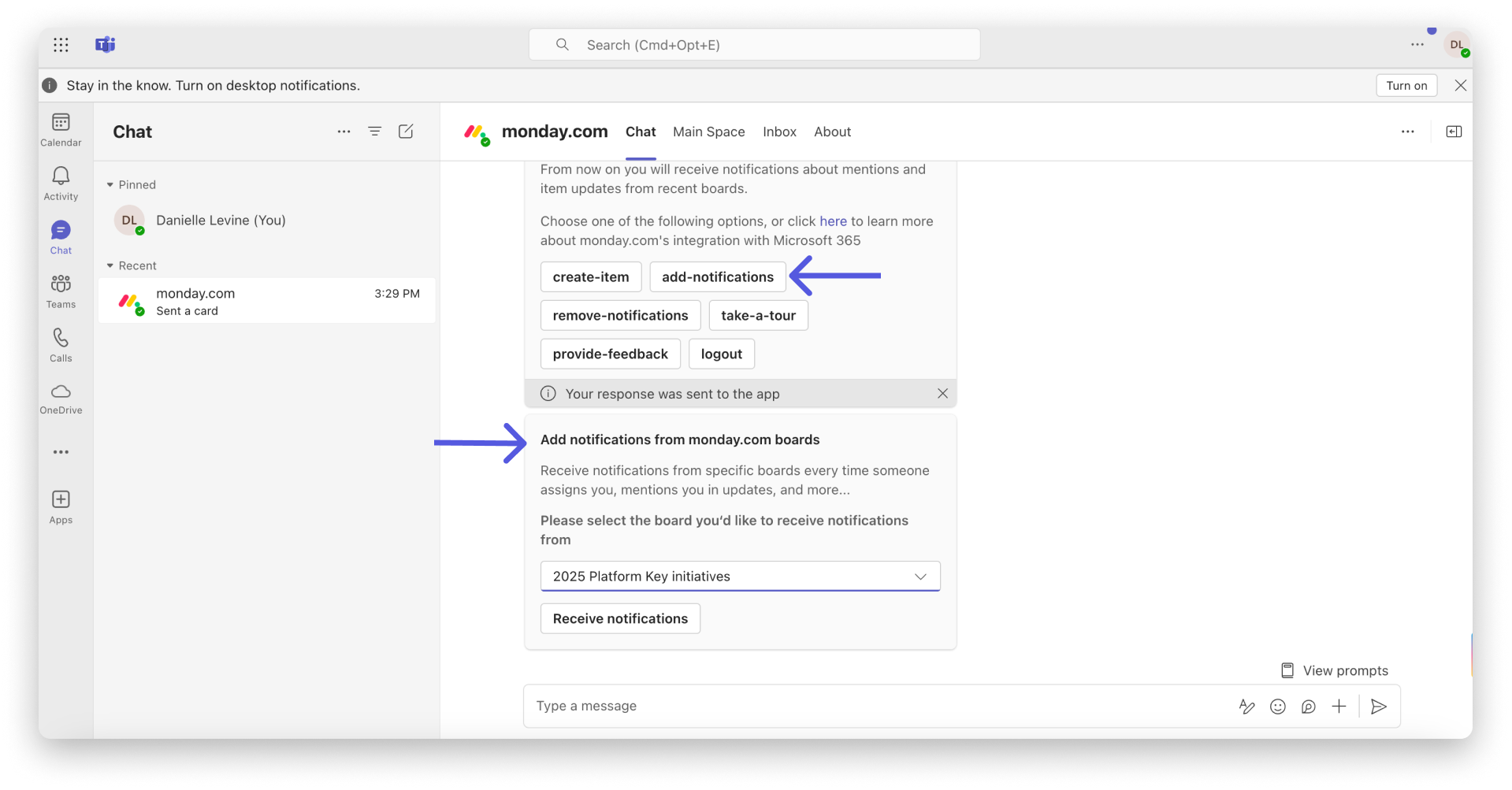Start a new chat compose icon
The height and width of the screenshot is (790, 1512).
coord(406,132)
